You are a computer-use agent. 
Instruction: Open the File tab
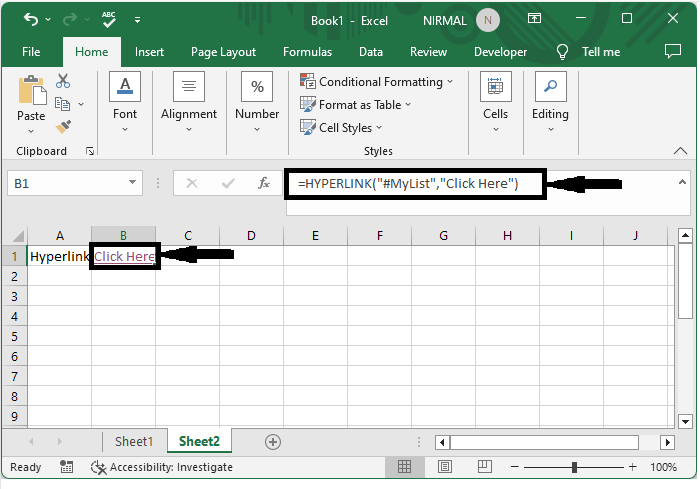[x=31, y=52]
